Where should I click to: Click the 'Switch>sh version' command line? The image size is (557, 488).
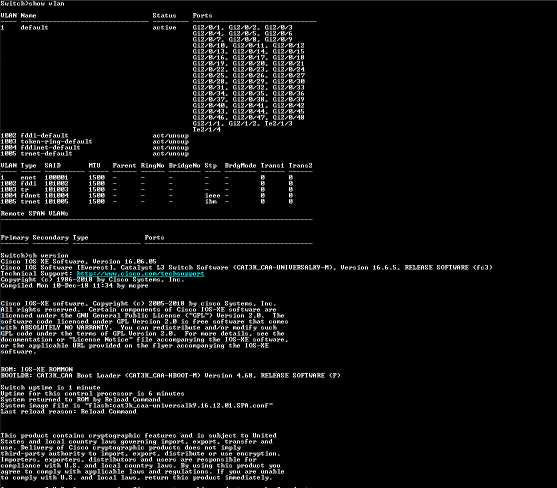click(34, 255)
